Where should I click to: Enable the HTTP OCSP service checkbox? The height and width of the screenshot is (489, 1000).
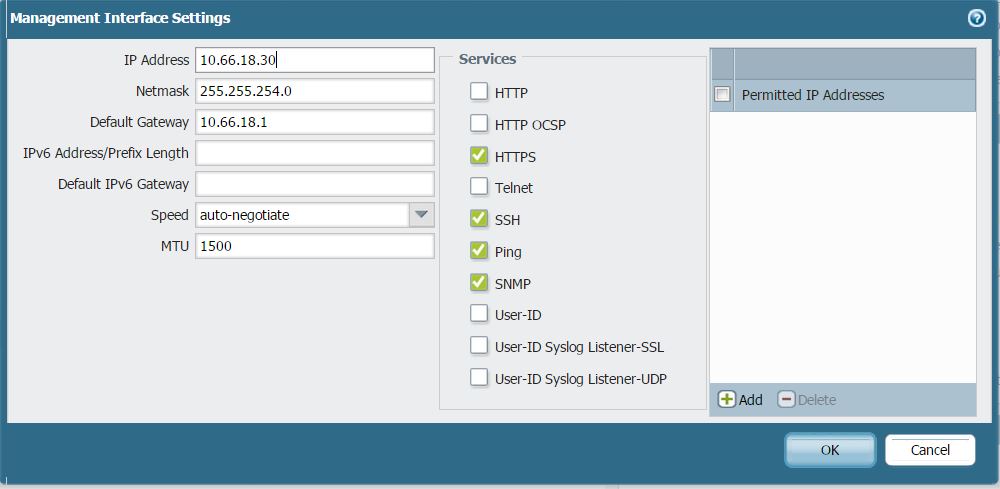[479, 124]
